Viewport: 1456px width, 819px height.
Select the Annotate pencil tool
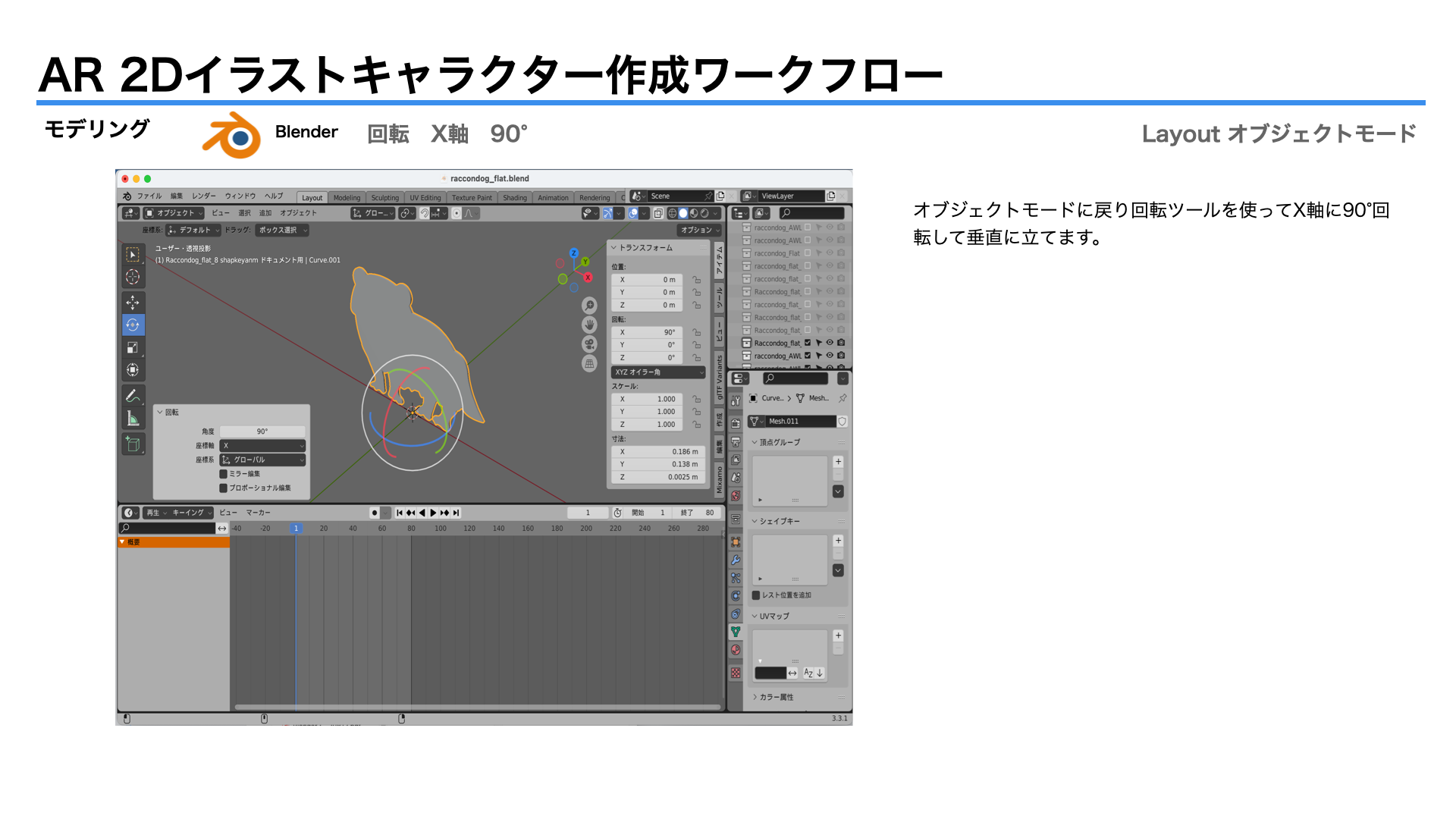click(x=133, y=396)
